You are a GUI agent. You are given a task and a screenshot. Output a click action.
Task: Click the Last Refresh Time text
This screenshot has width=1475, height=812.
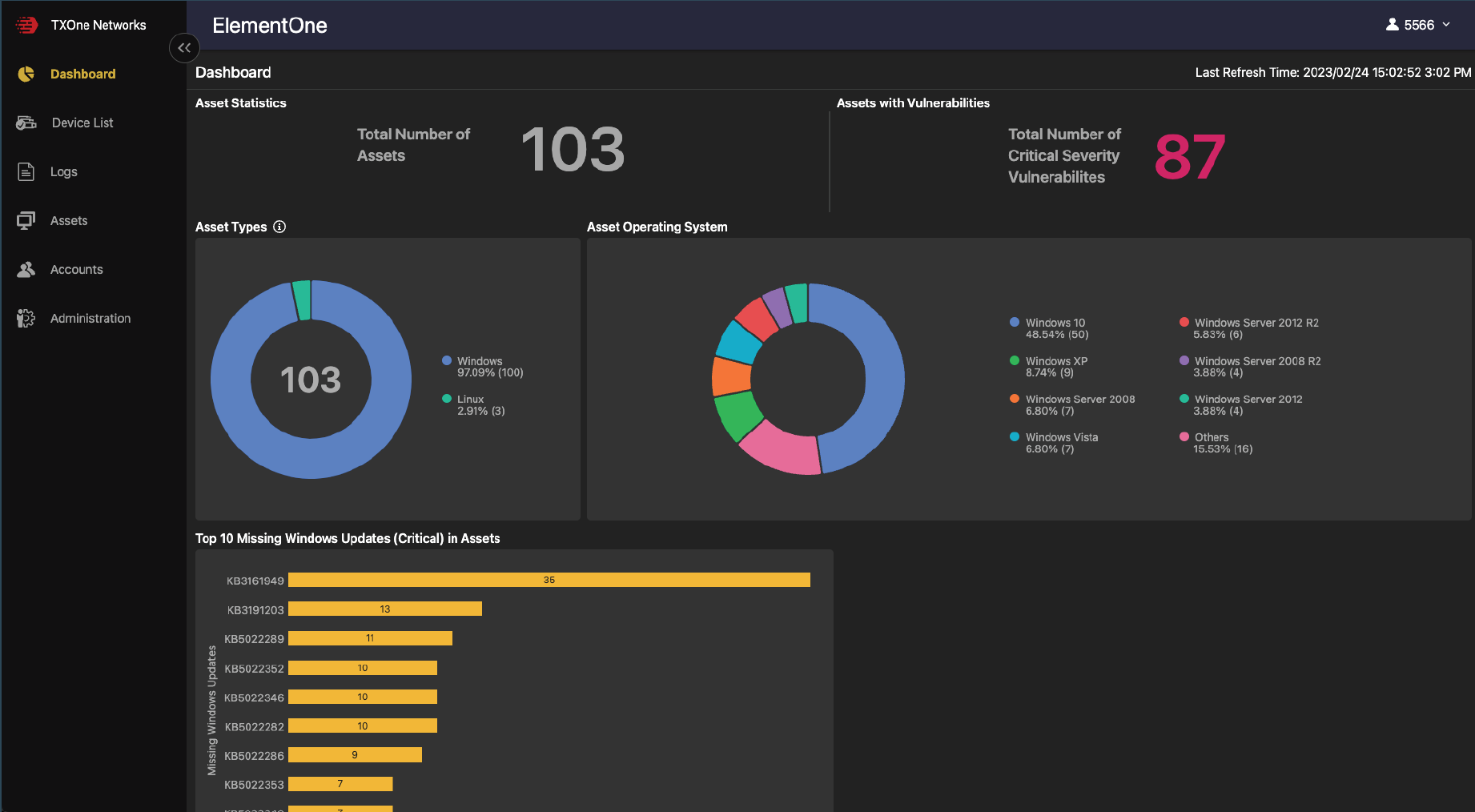tap(1333, 72)
